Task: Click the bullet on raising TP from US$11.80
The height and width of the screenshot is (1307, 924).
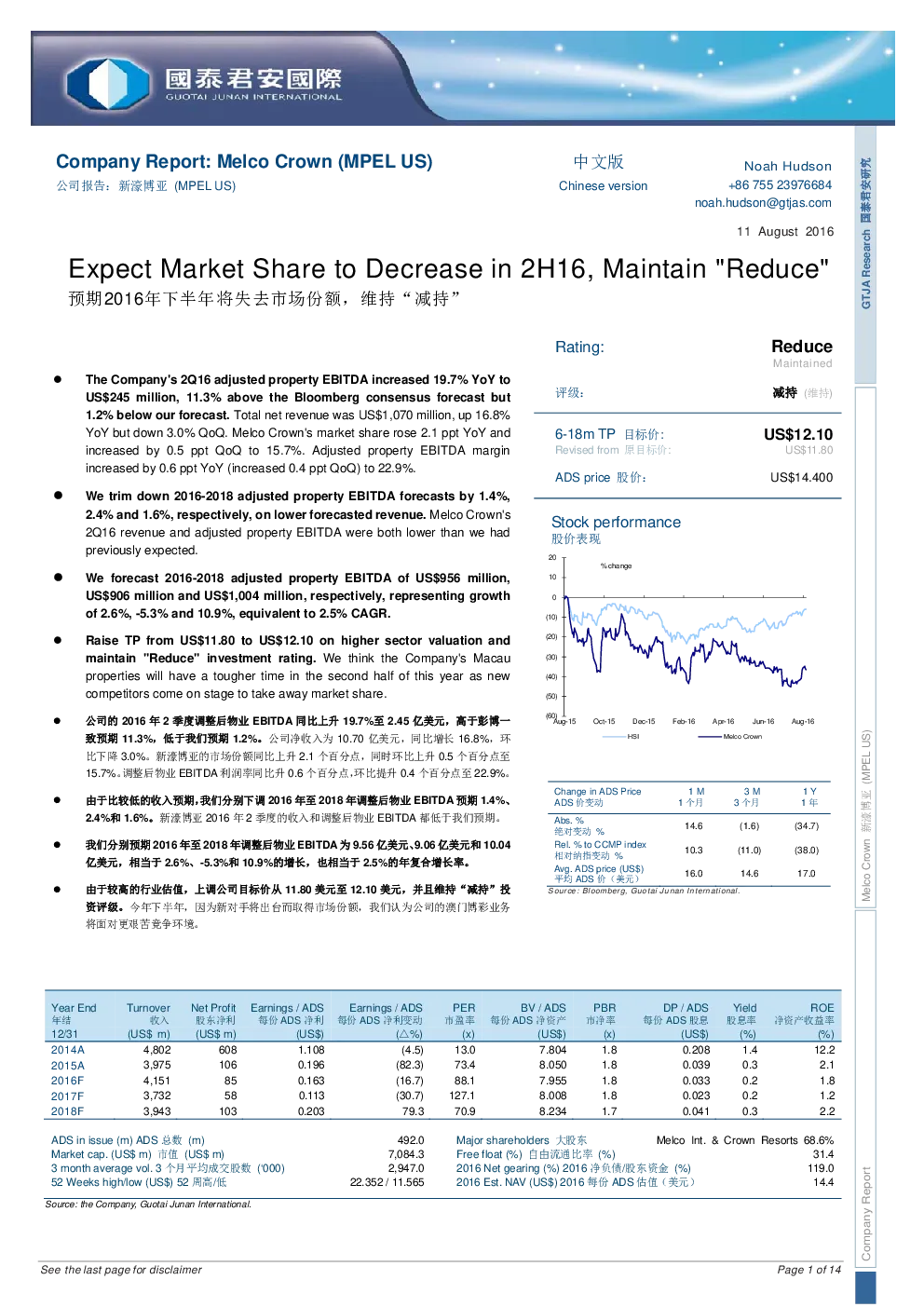Action: pyautogui.click(x=297, y=667)
